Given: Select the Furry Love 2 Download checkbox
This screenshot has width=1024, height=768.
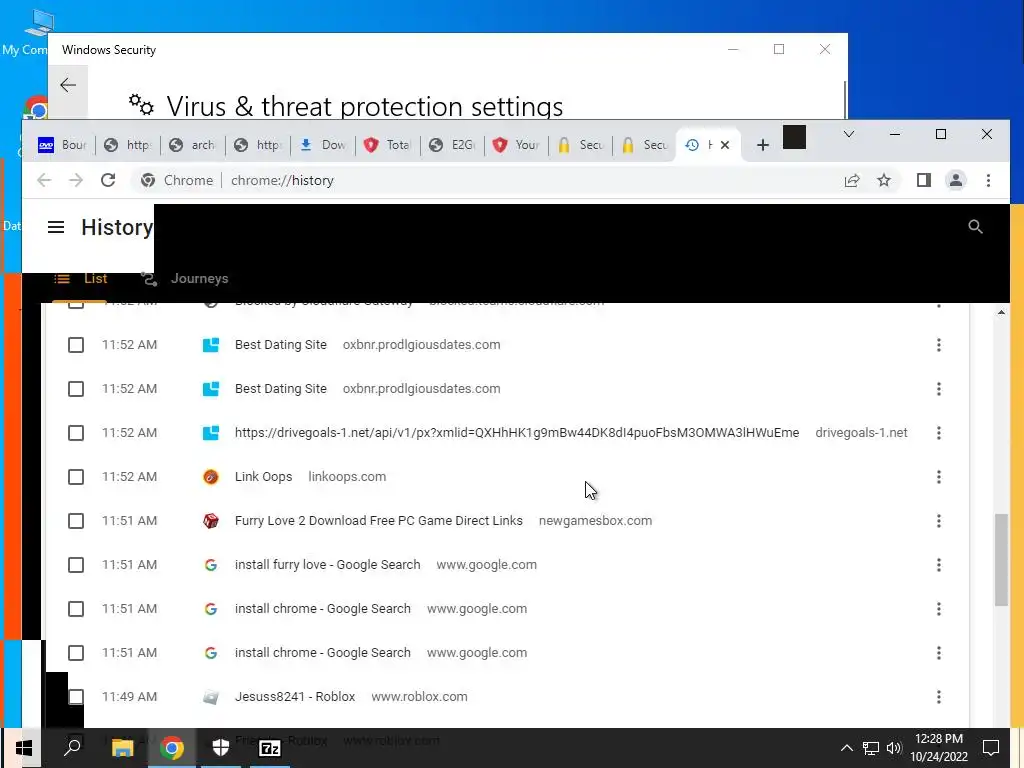Looking at the screenshot, I should 76,520.
